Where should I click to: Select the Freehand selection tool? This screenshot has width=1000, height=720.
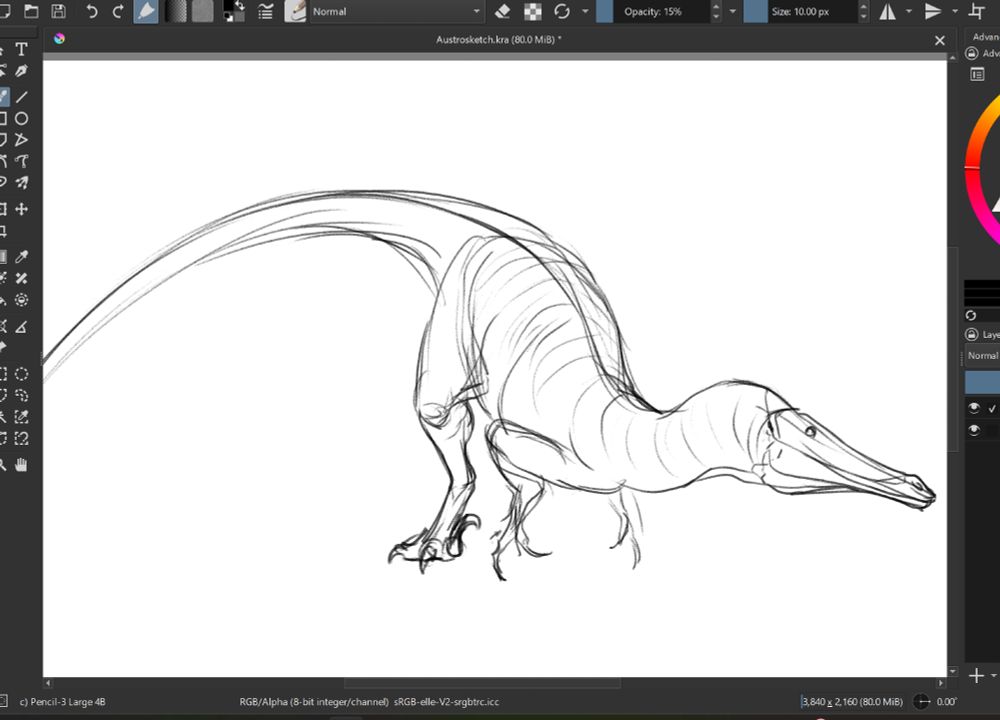(x=22, y=395)
